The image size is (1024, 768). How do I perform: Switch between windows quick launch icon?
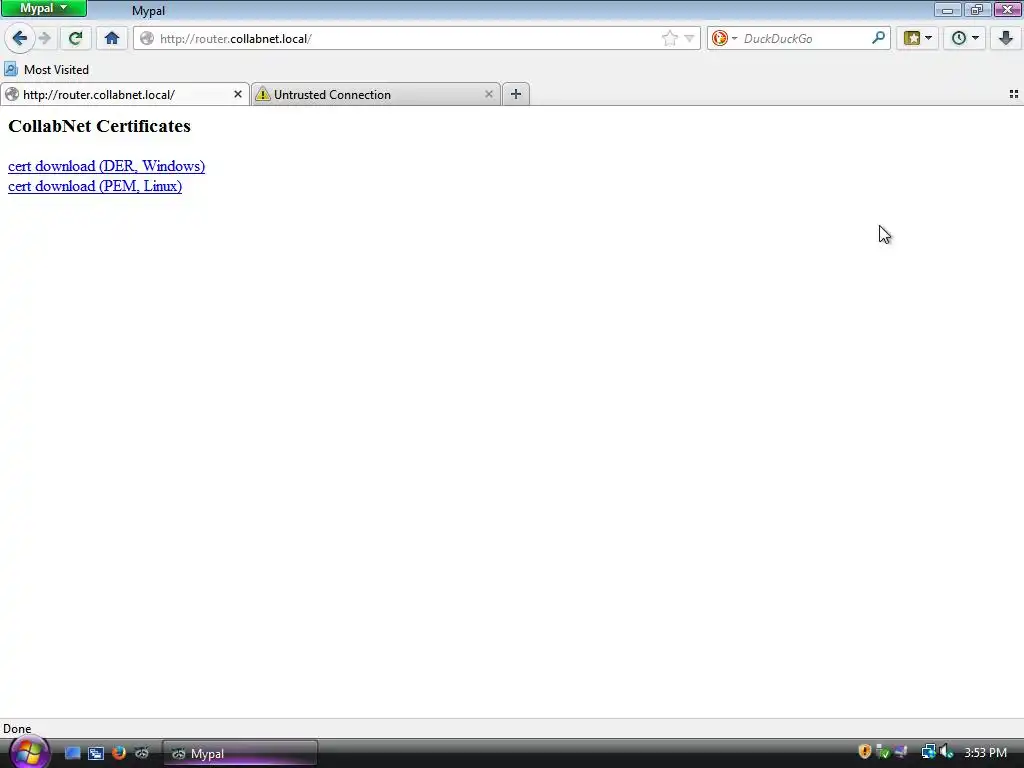(96, 753)
